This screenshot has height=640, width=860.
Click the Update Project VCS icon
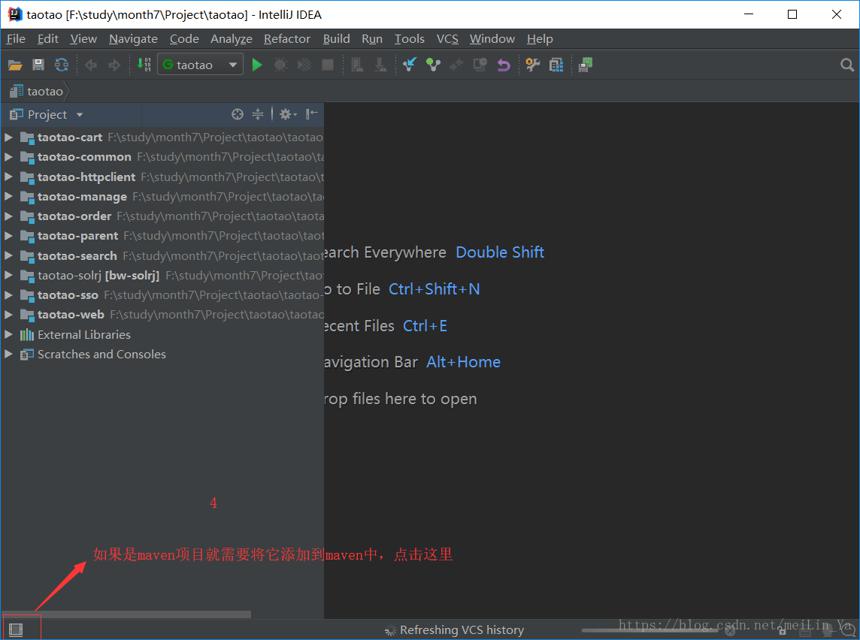coord(409,65)
